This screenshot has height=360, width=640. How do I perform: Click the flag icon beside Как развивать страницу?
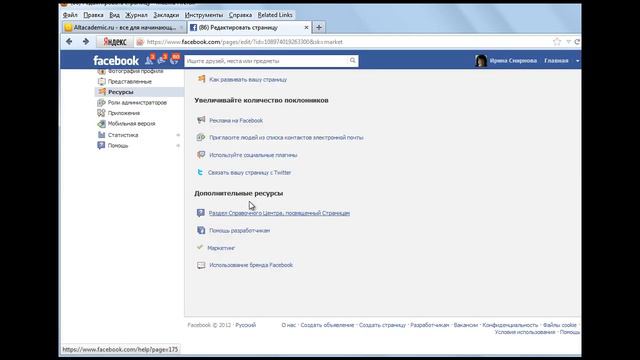pyautogui.click(x=201, y=79)
